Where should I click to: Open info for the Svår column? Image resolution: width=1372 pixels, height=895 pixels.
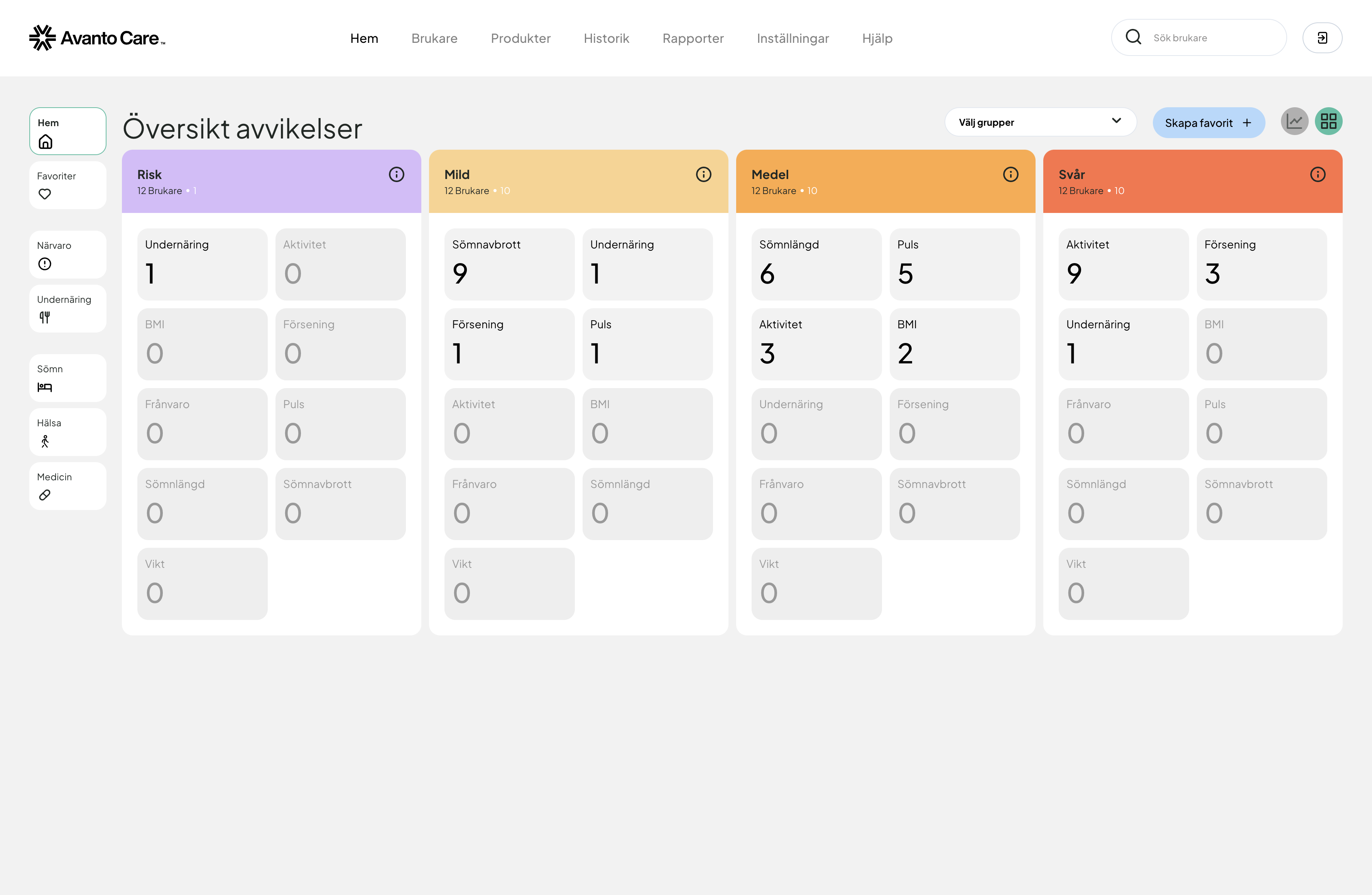(x=1318, y=175)
